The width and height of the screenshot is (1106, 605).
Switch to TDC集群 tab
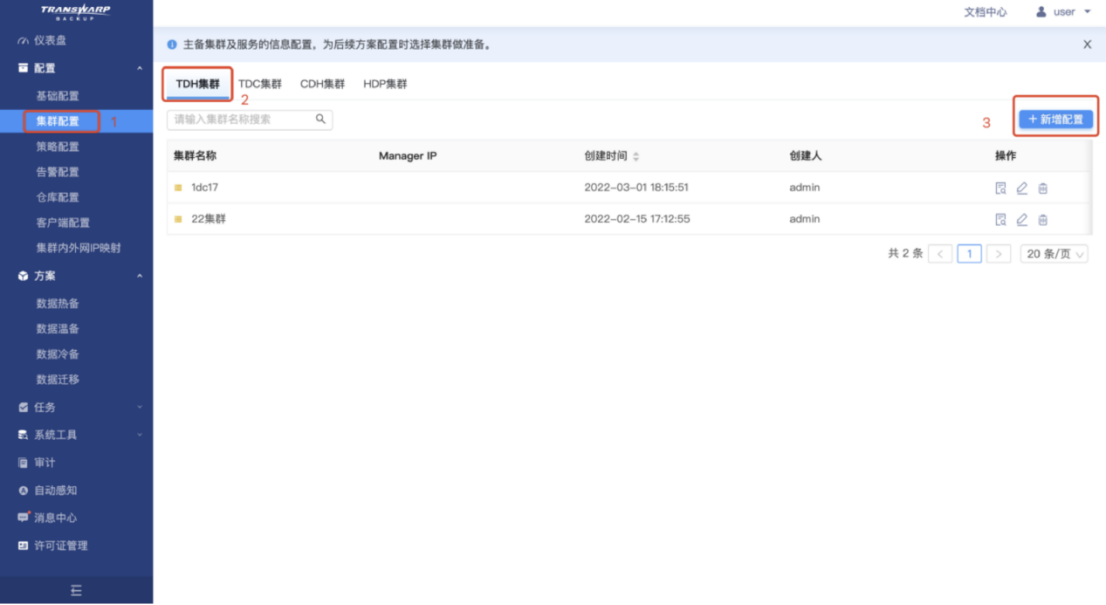(x=260, y=84)
